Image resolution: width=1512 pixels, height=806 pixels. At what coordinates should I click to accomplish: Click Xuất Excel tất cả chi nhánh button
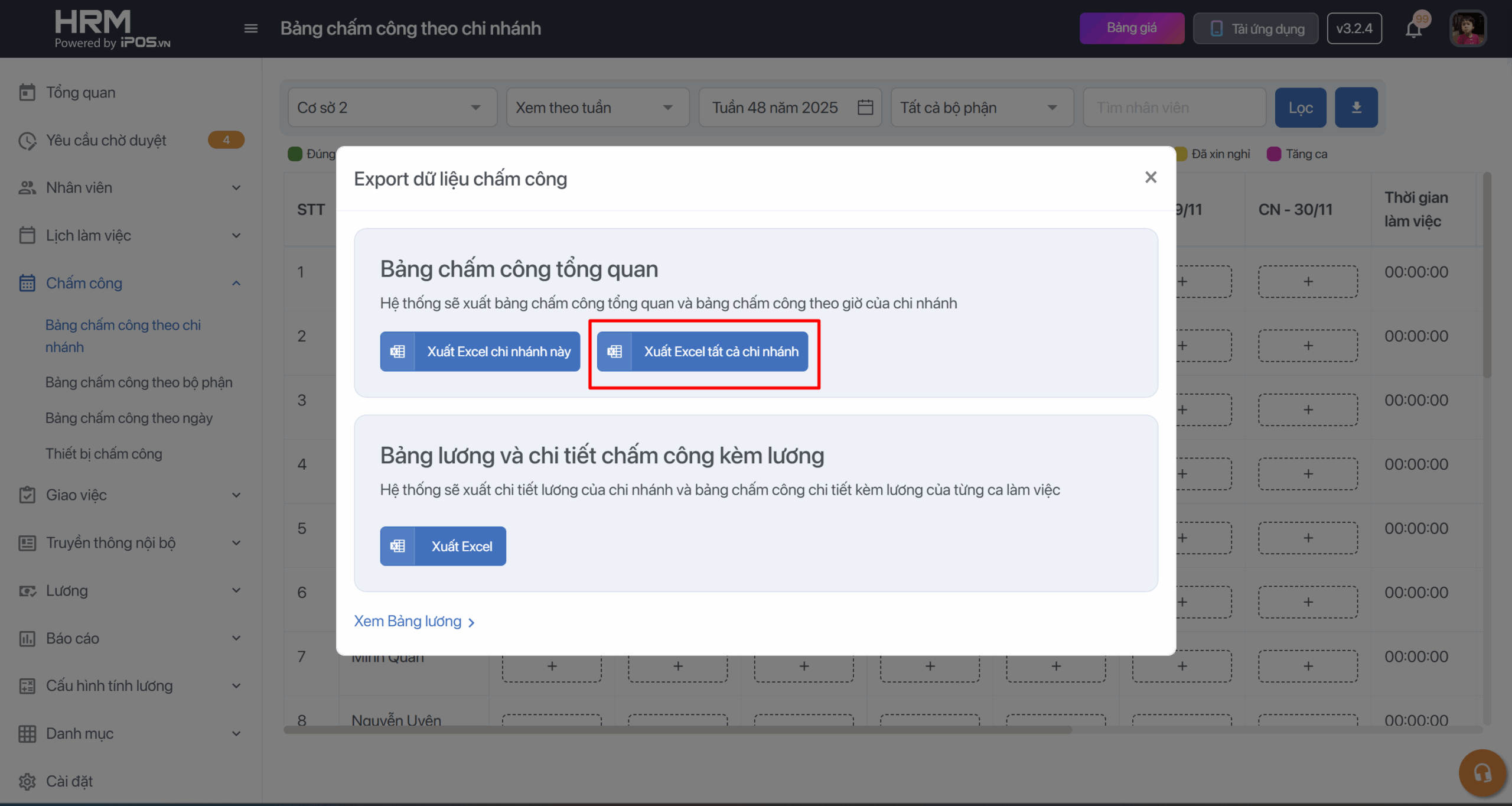coord(702,352)
